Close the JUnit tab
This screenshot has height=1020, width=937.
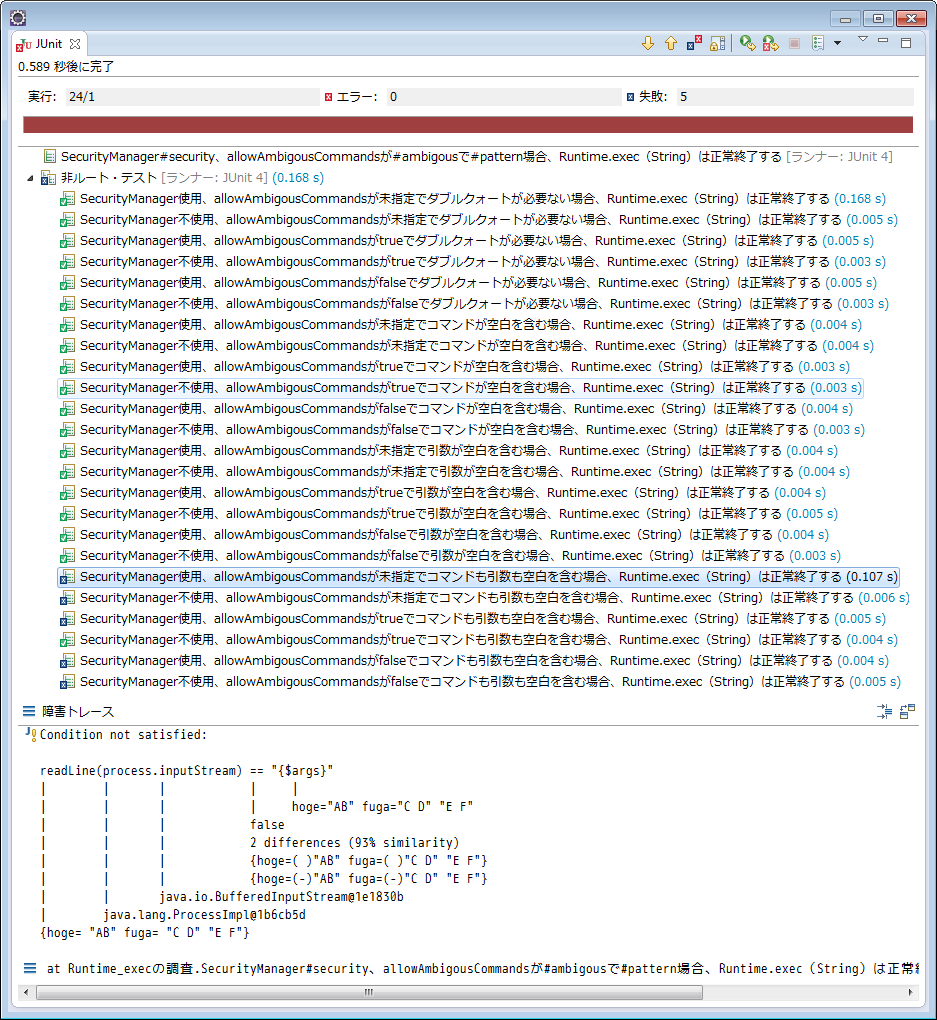coord(74,44)
